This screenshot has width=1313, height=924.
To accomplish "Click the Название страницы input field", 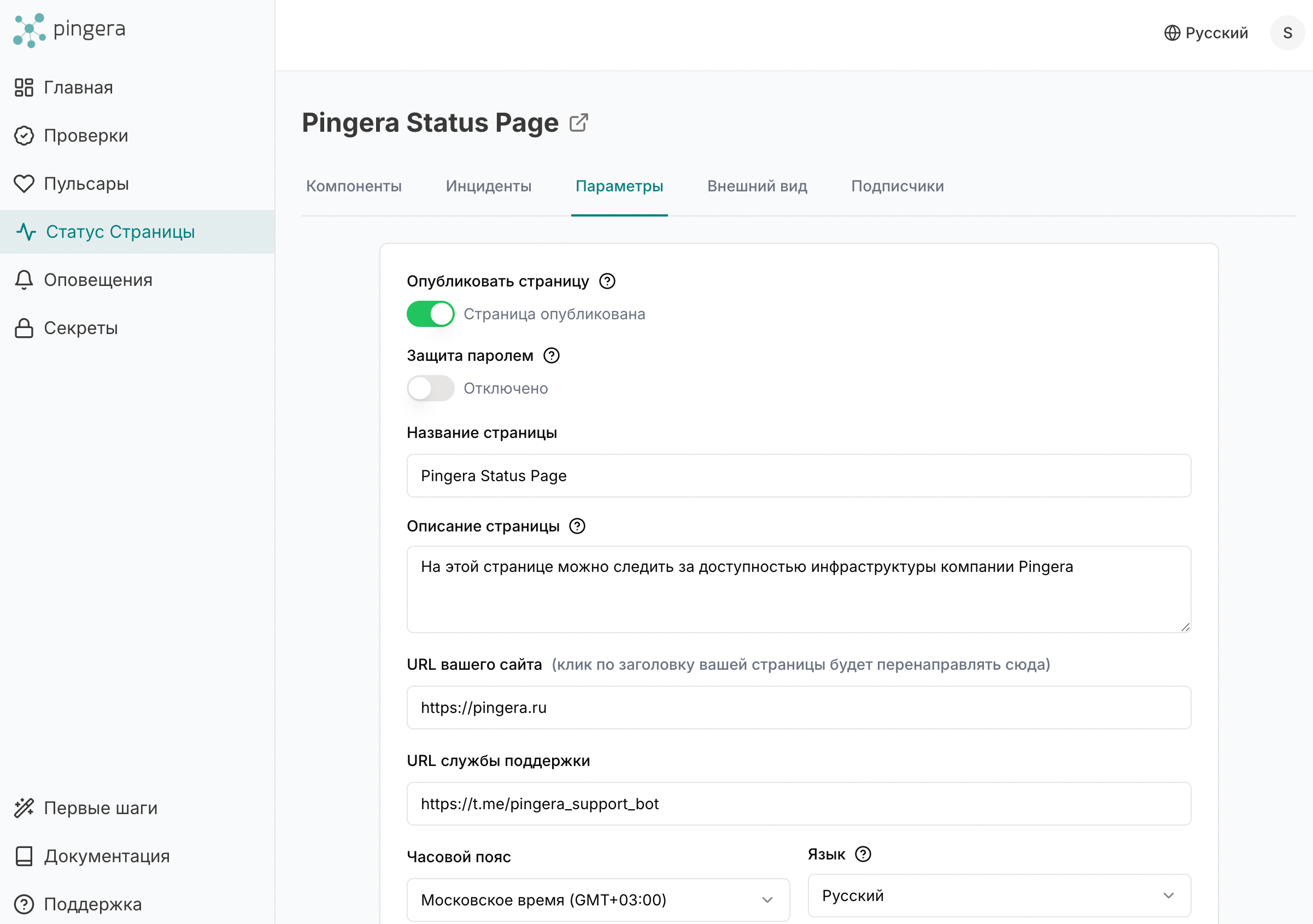I will coord(799,476).
